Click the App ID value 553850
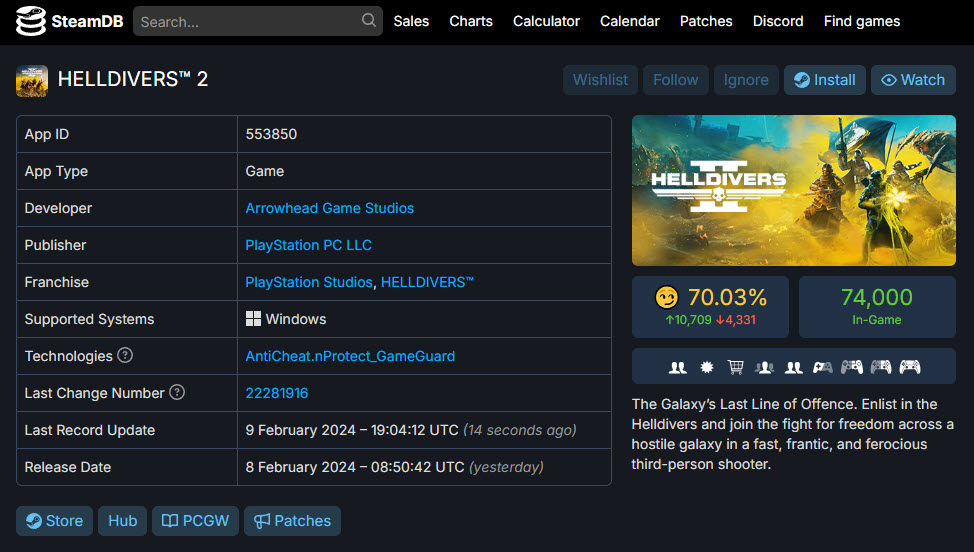Viewport: 974px width, 552px height. pyautogui.click(x=271, y=134)
